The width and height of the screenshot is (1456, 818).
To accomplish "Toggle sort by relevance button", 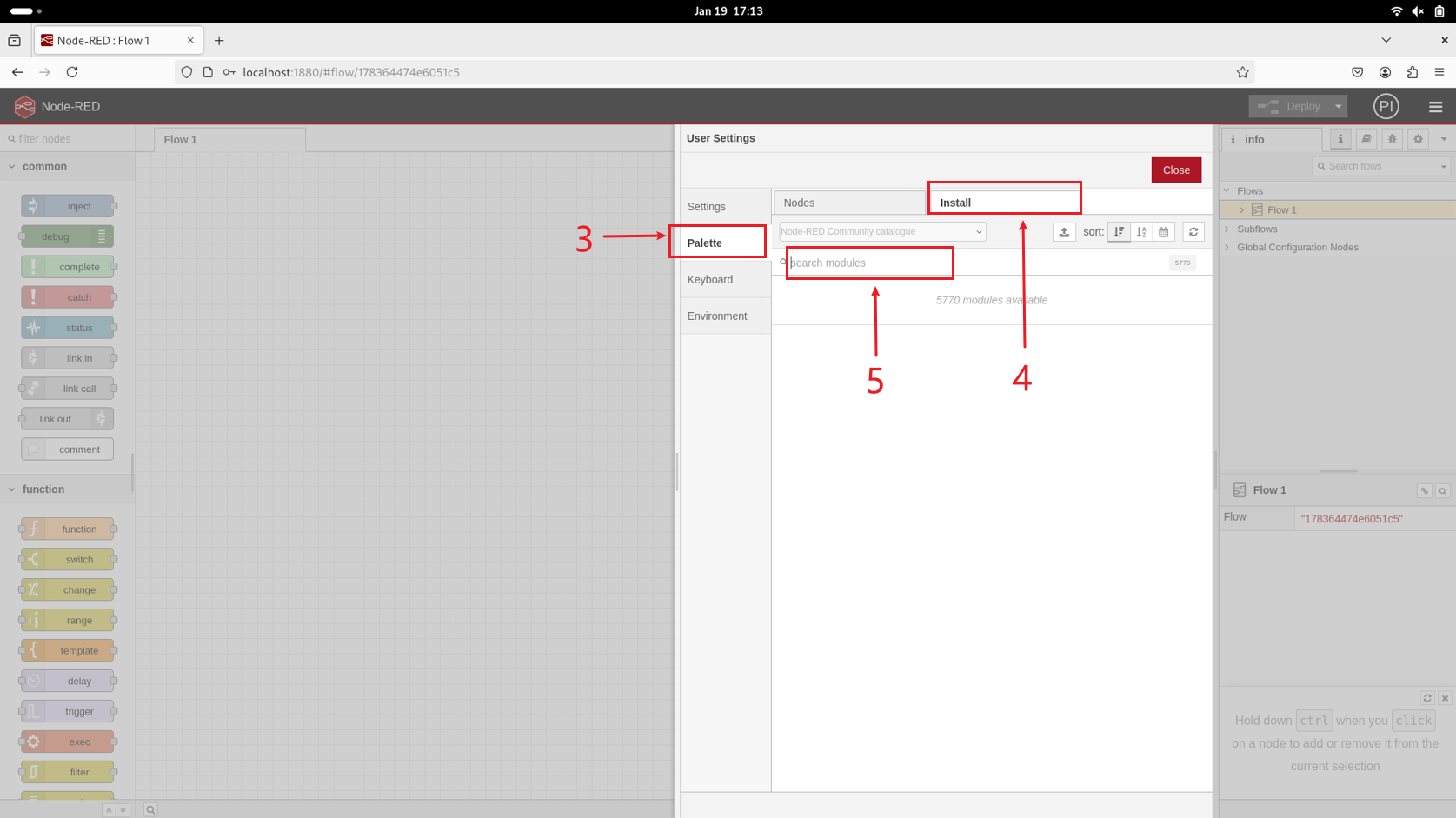I will [1119, 232].
